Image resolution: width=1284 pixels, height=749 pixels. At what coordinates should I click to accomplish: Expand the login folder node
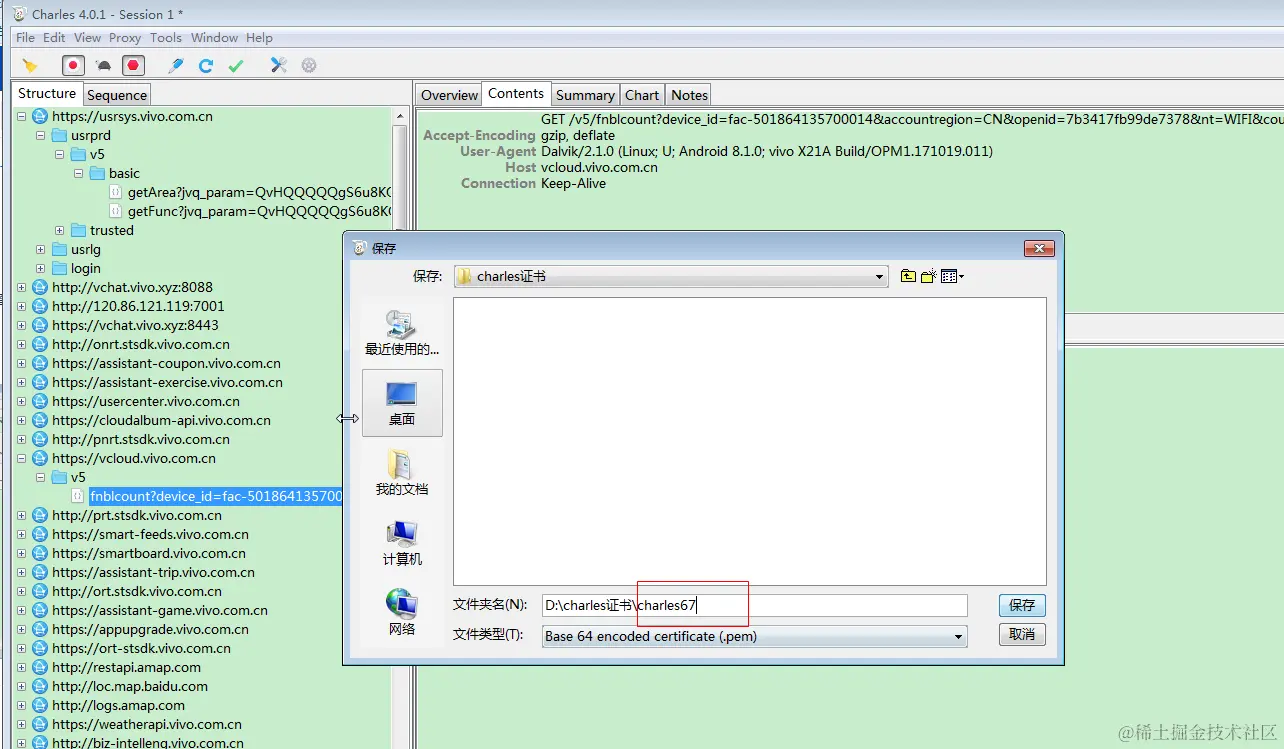coord(41,268)
